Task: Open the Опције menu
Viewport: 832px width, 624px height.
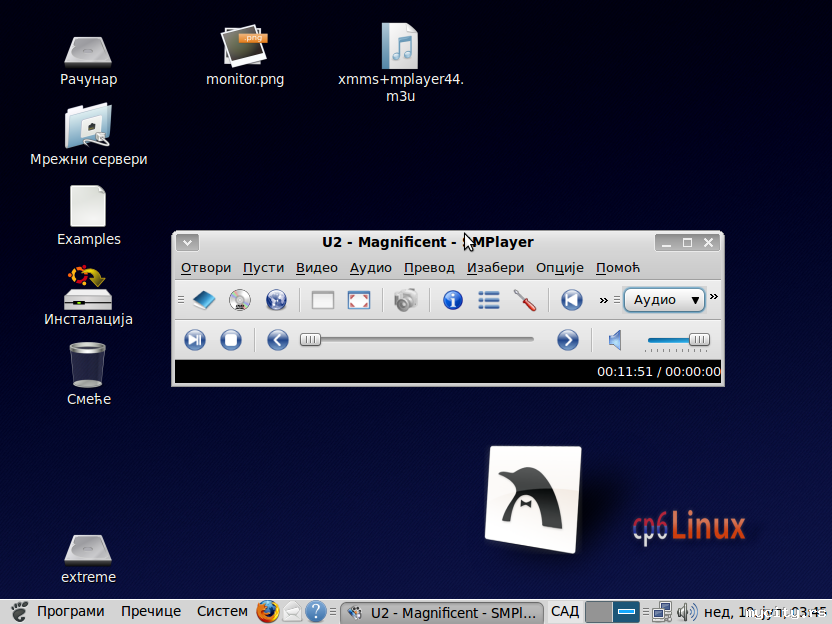Action: click(559, 268)
